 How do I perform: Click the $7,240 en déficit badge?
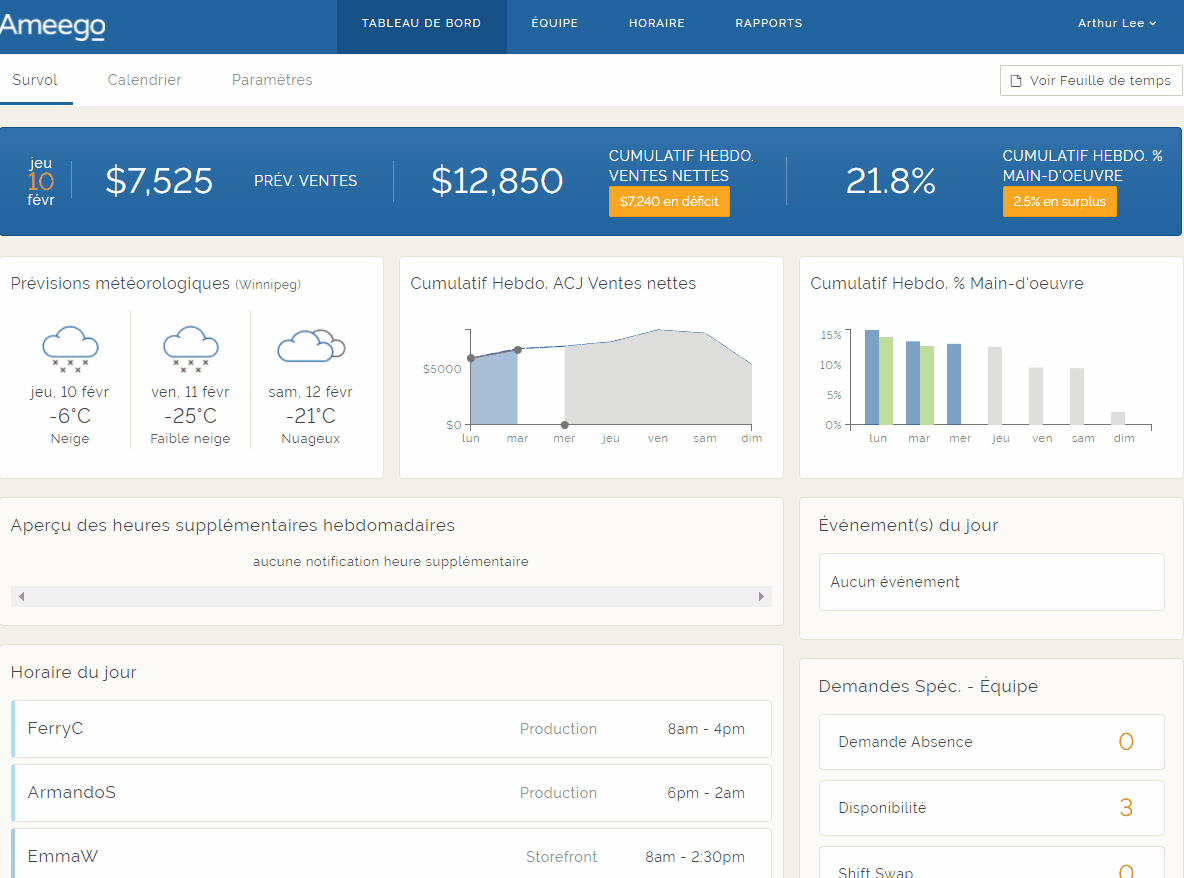click(669, 201)
